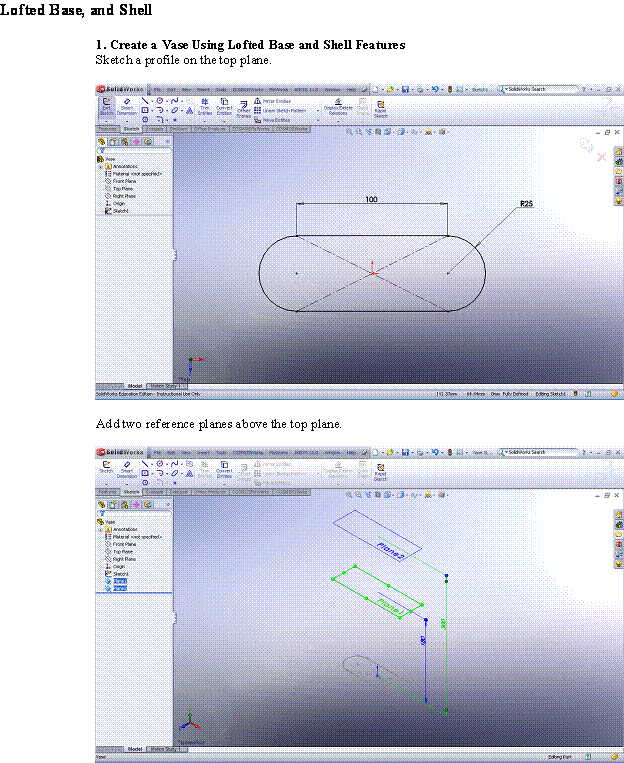Open Design Library task pane icon in upper window
The image size is (624, 763).
(619, 162)
